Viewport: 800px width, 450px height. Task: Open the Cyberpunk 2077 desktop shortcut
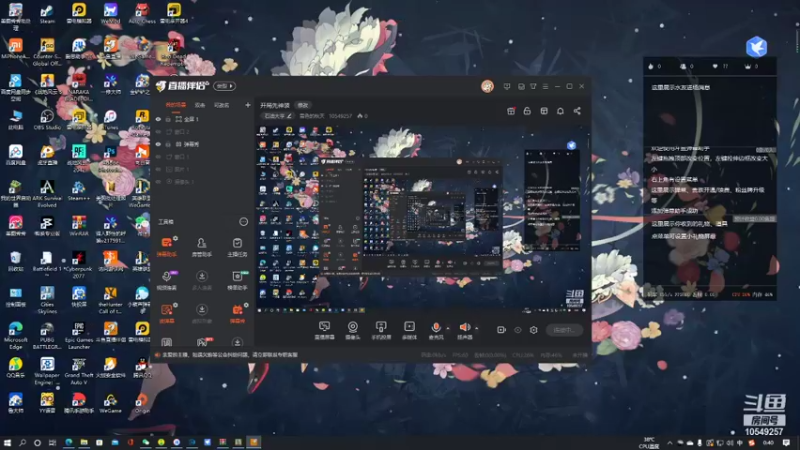tap(78, 265)
